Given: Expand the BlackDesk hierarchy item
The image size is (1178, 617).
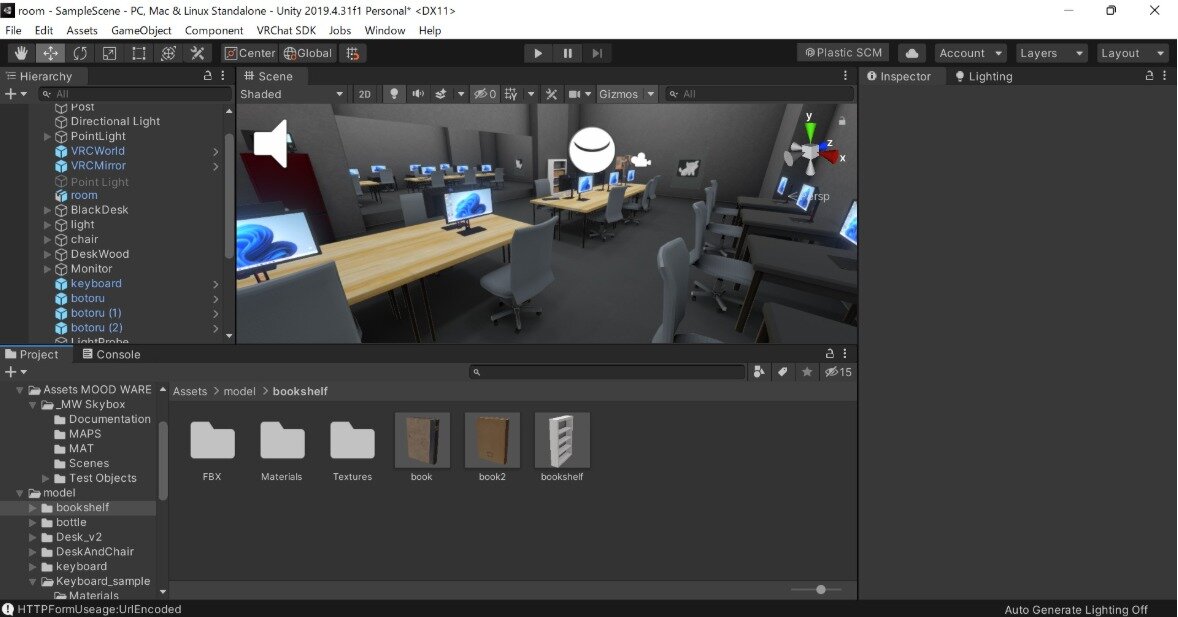Looking at the screenshot, I should [x=47, y=211].
